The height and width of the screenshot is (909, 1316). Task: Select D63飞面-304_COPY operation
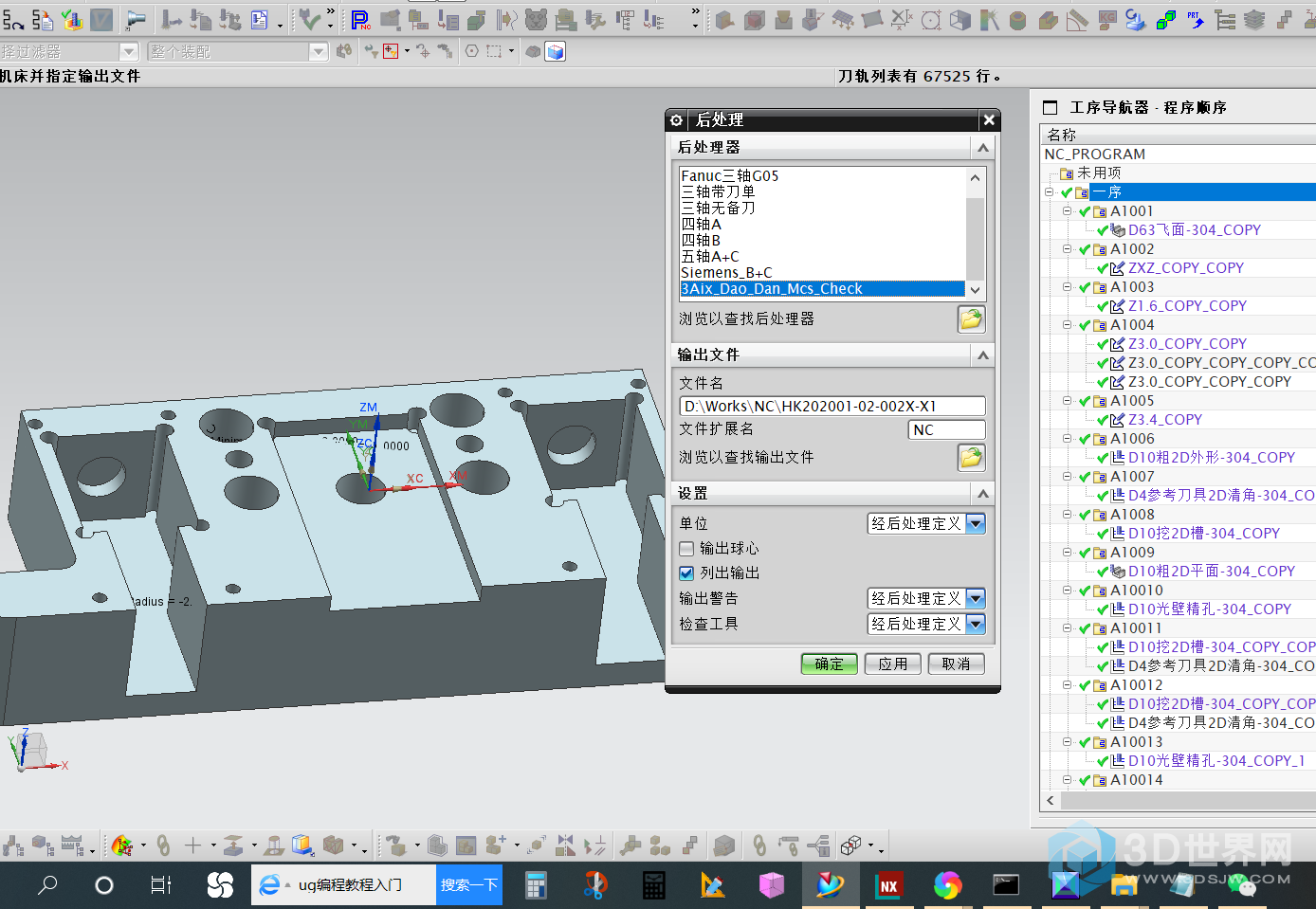click(1194, 230)
